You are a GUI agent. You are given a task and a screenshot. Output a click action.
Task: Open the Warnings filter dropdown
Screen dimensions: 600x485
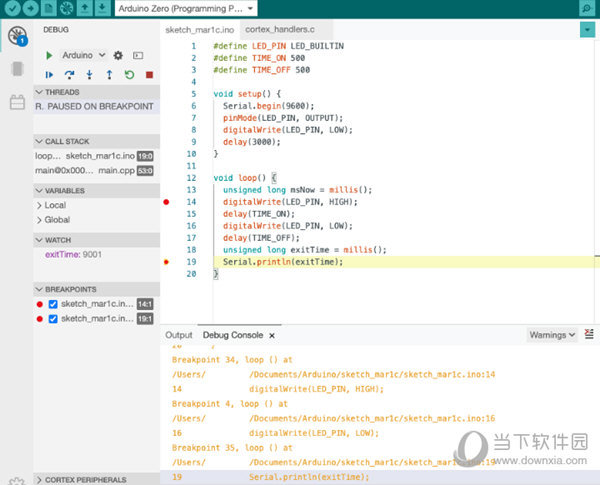pos(552,335)
